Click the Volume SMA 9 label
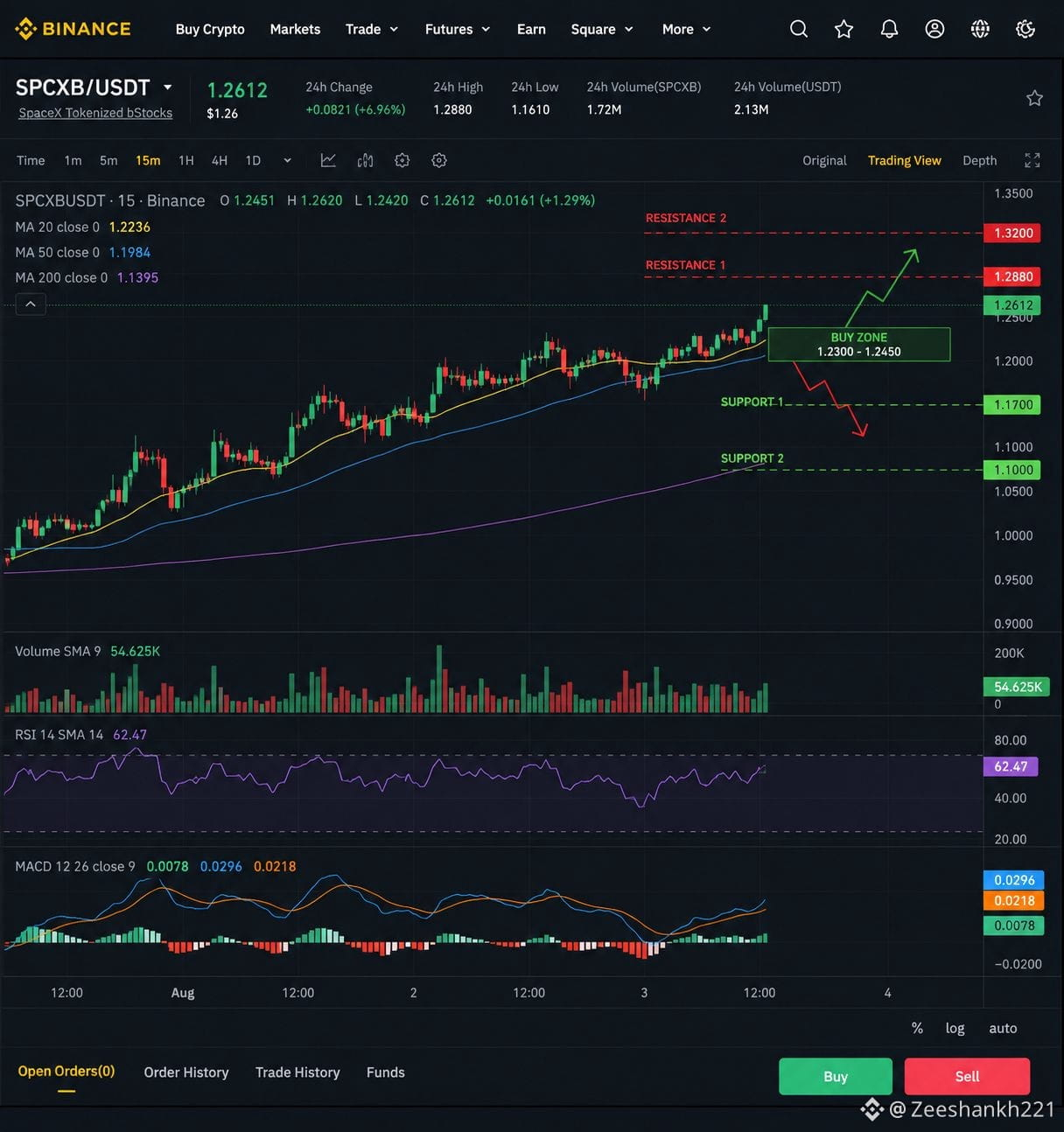The width and height of the screenshot is (1064, 1132). (58, 651)
